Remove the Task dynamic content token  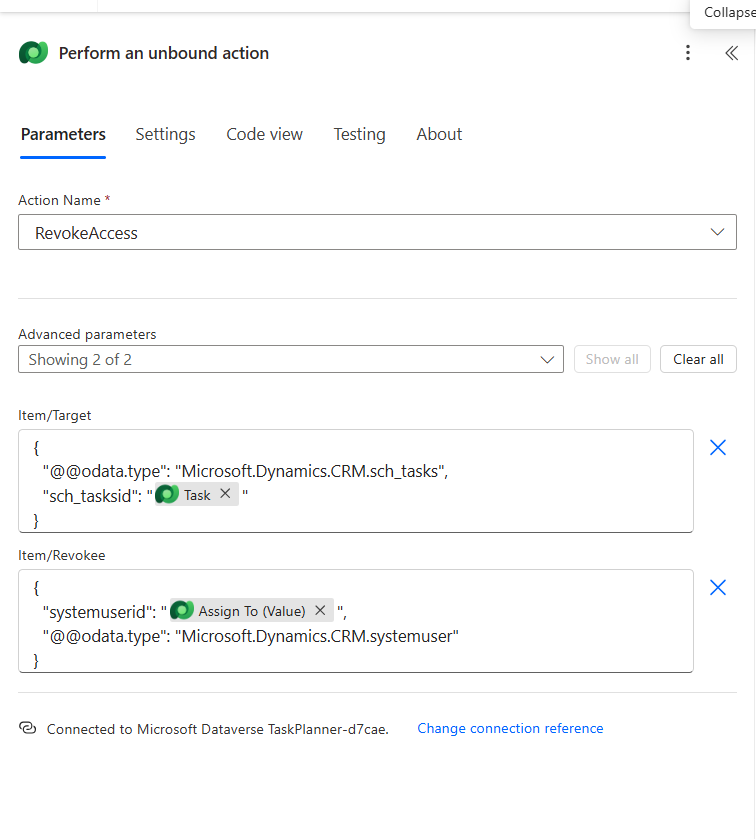tap(225, 494)
